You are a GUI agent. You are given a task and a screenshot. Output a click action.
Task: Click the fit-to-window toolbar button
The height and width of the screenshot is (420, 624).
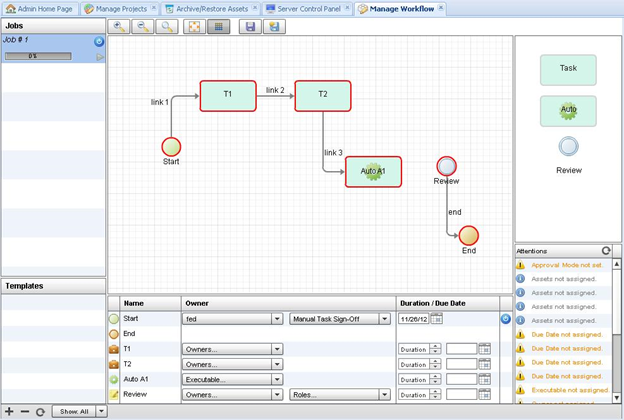tap(194, 27)
